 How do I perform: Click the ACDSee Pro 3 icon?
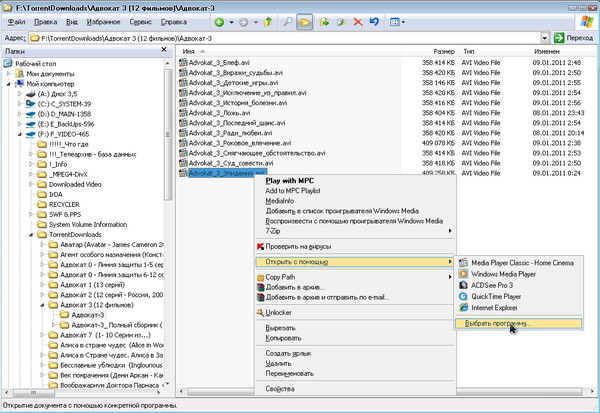(463, 285)
